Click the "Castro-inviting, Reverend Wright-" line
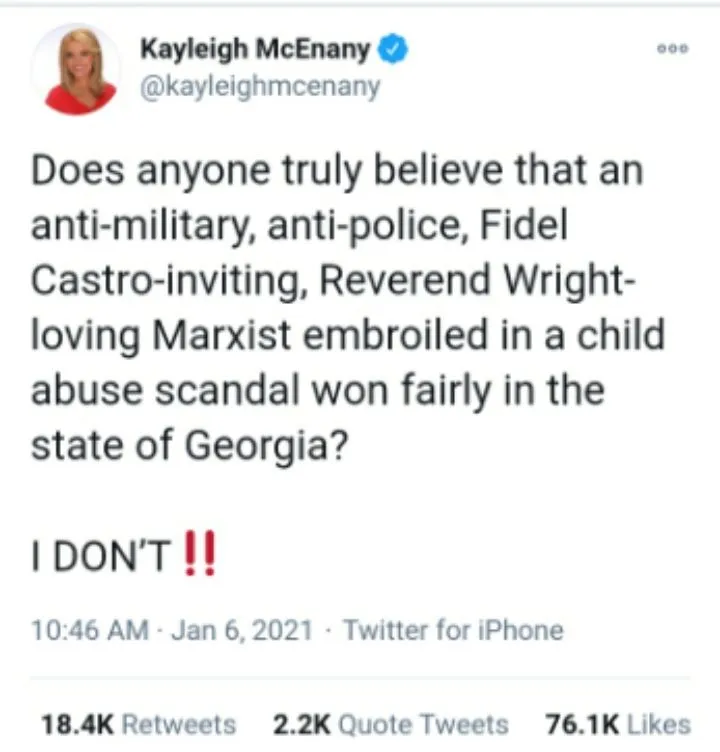 334,282
